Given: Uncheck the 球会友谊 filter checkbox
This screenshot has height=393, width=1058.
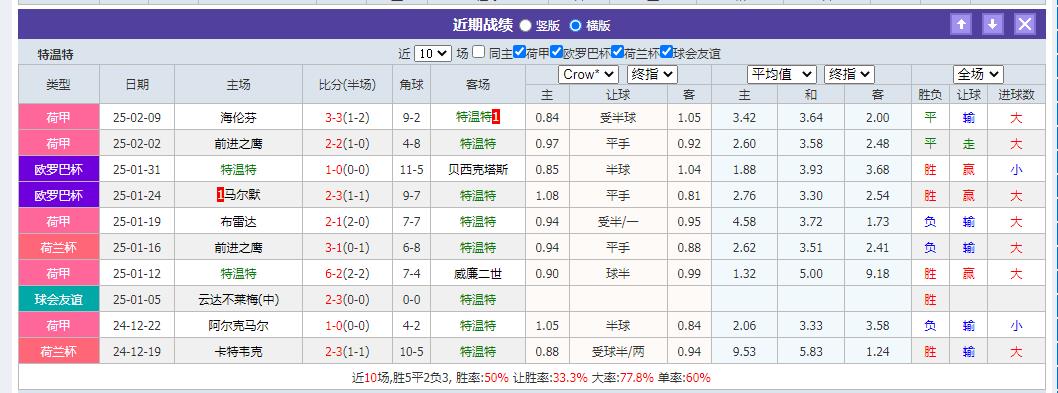Looking at the screenshot, I should [x=667, y=52].
